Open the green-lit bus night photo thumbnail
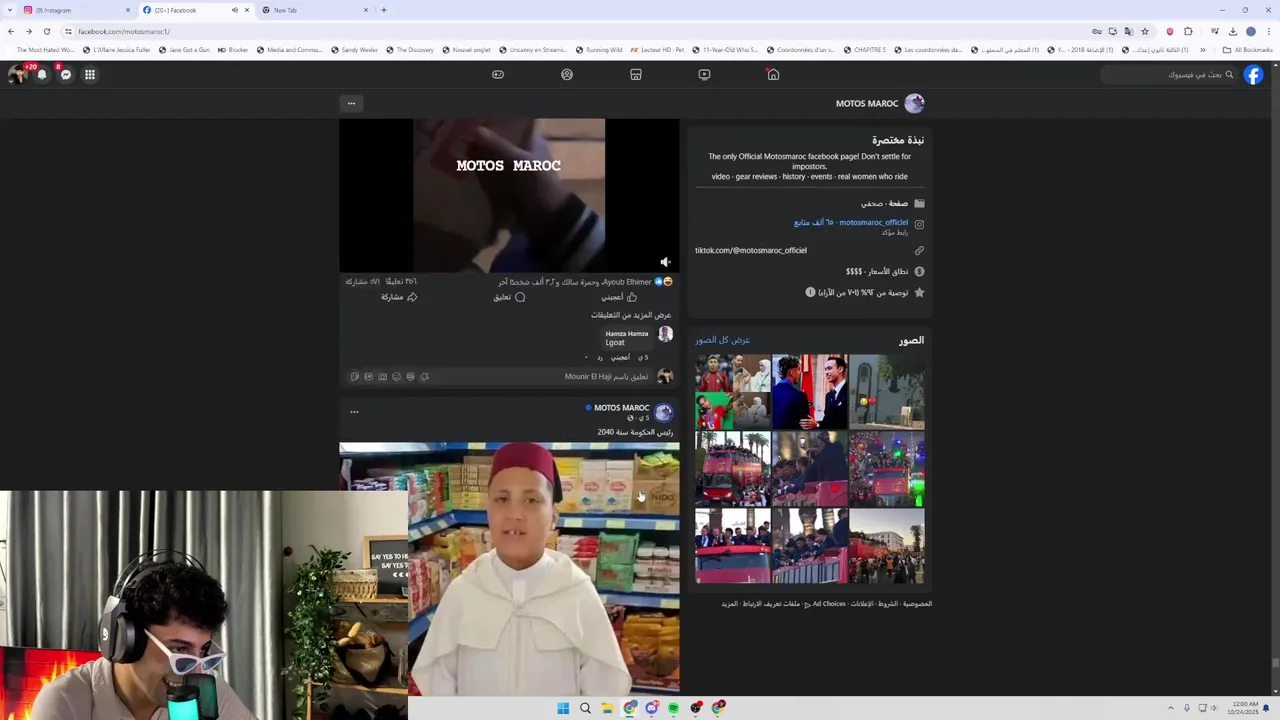 tap(887, 469)
